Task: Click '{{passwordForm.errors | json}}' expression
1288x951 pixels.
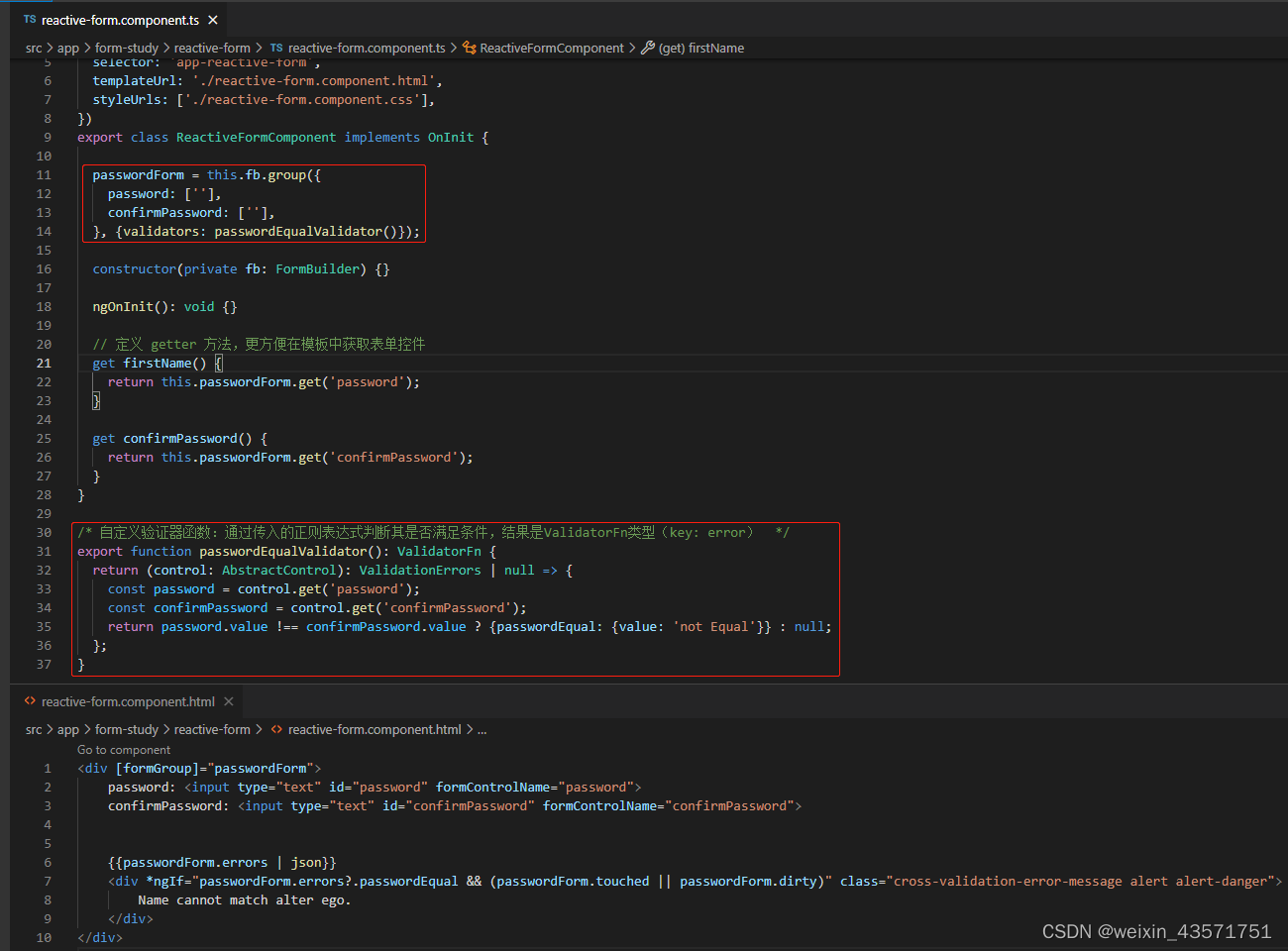Action: click(222, 863)
